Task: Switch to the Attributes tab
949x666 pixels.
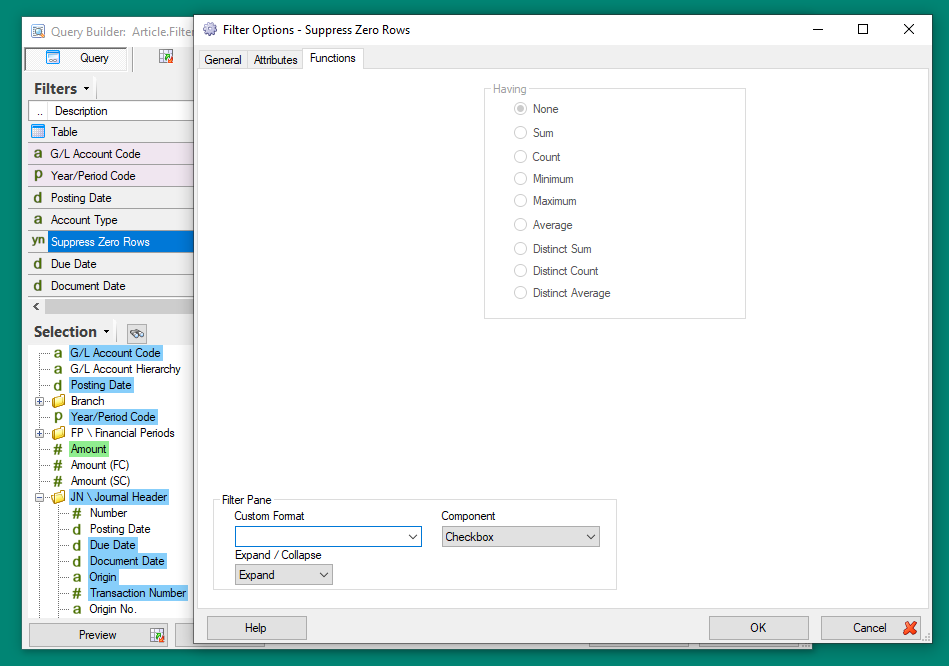Action: 275,60
